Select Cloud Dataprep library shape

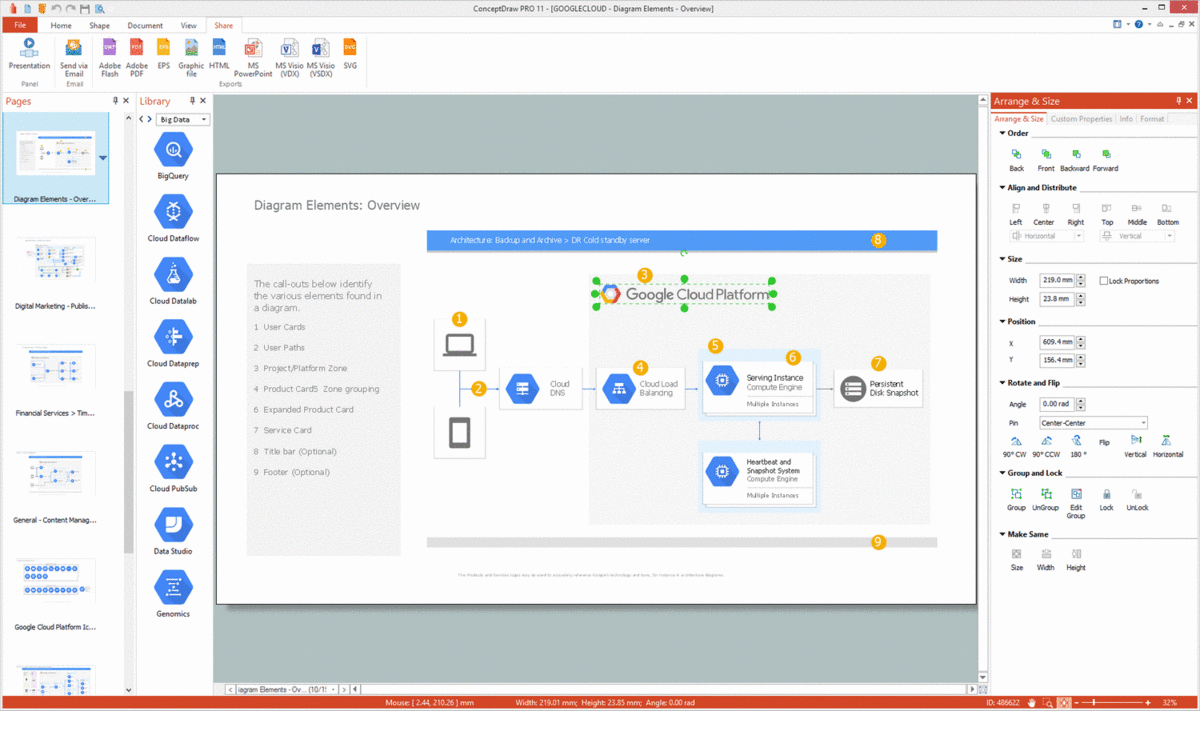[x=173, y=344]
